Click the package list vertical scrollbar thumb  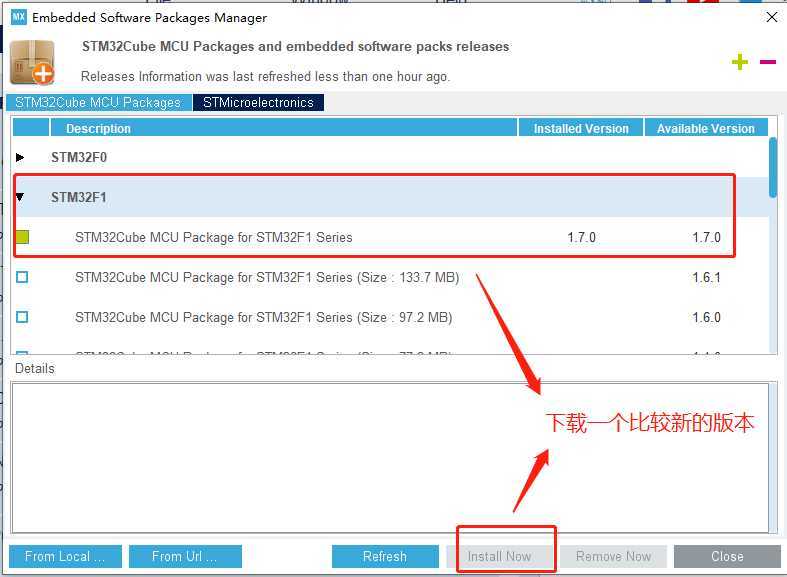773,168
